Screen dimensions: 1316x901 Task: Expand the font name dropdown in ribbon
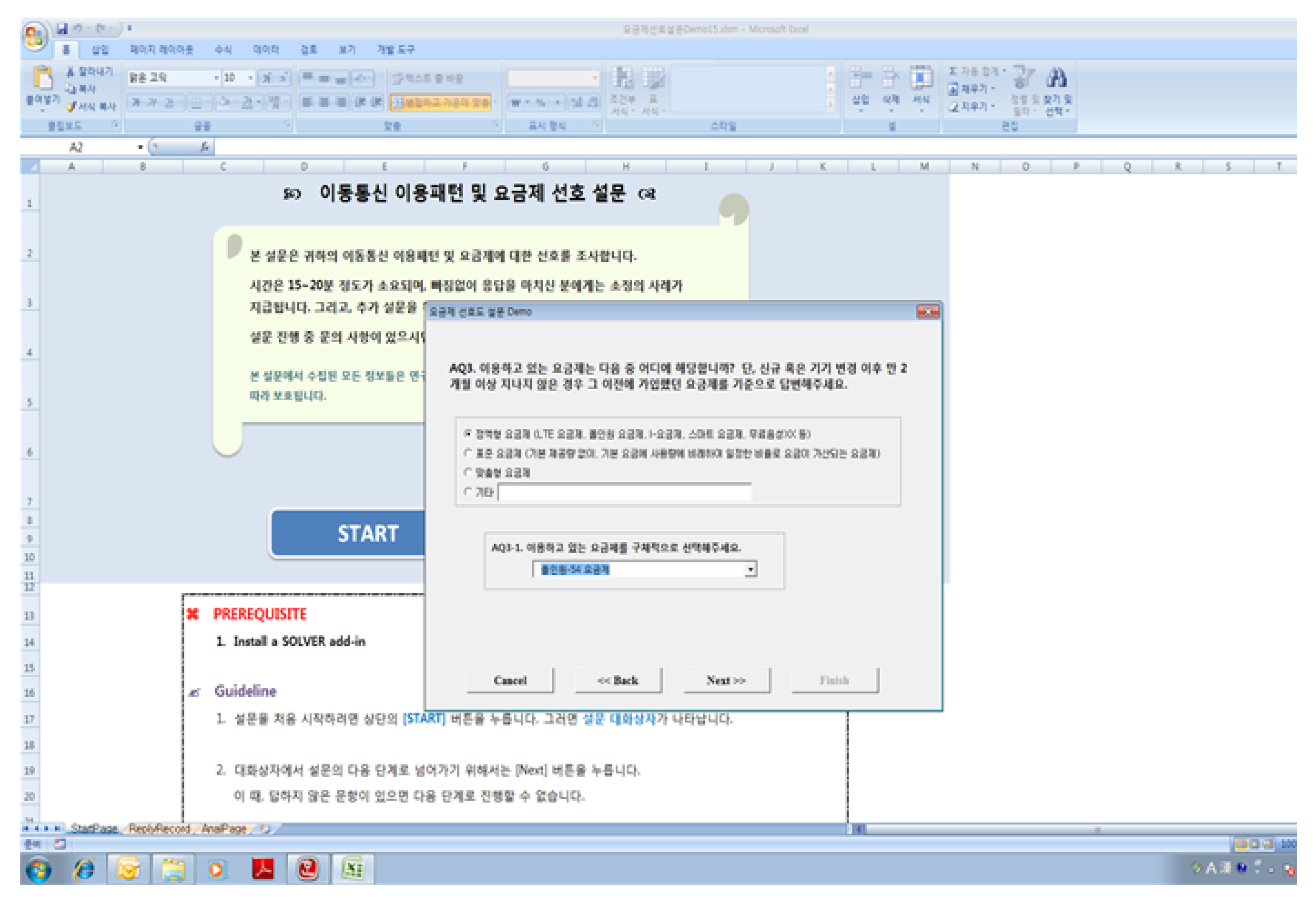[x=216, y=78]
